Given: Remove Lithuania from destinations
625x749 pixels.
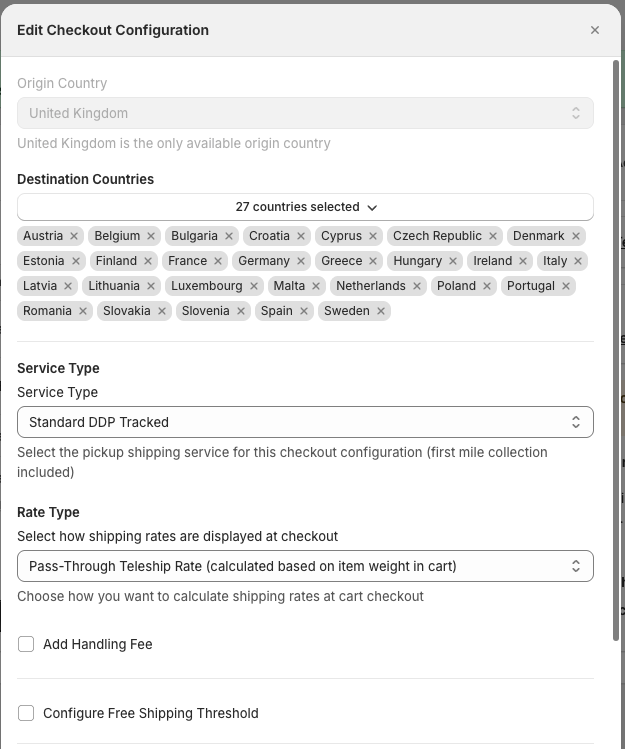Looking at the screenshot, I should pos(151,286).
